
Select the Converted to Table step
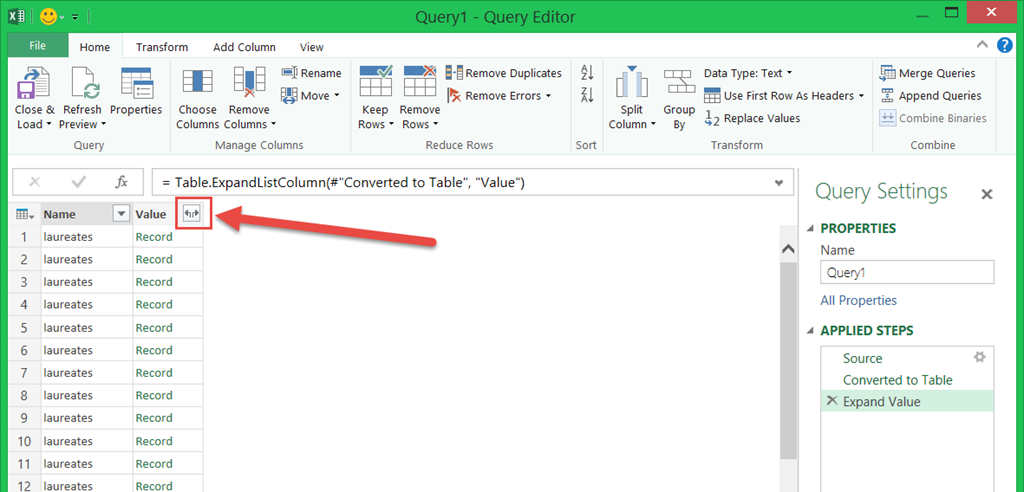(897, 380)
